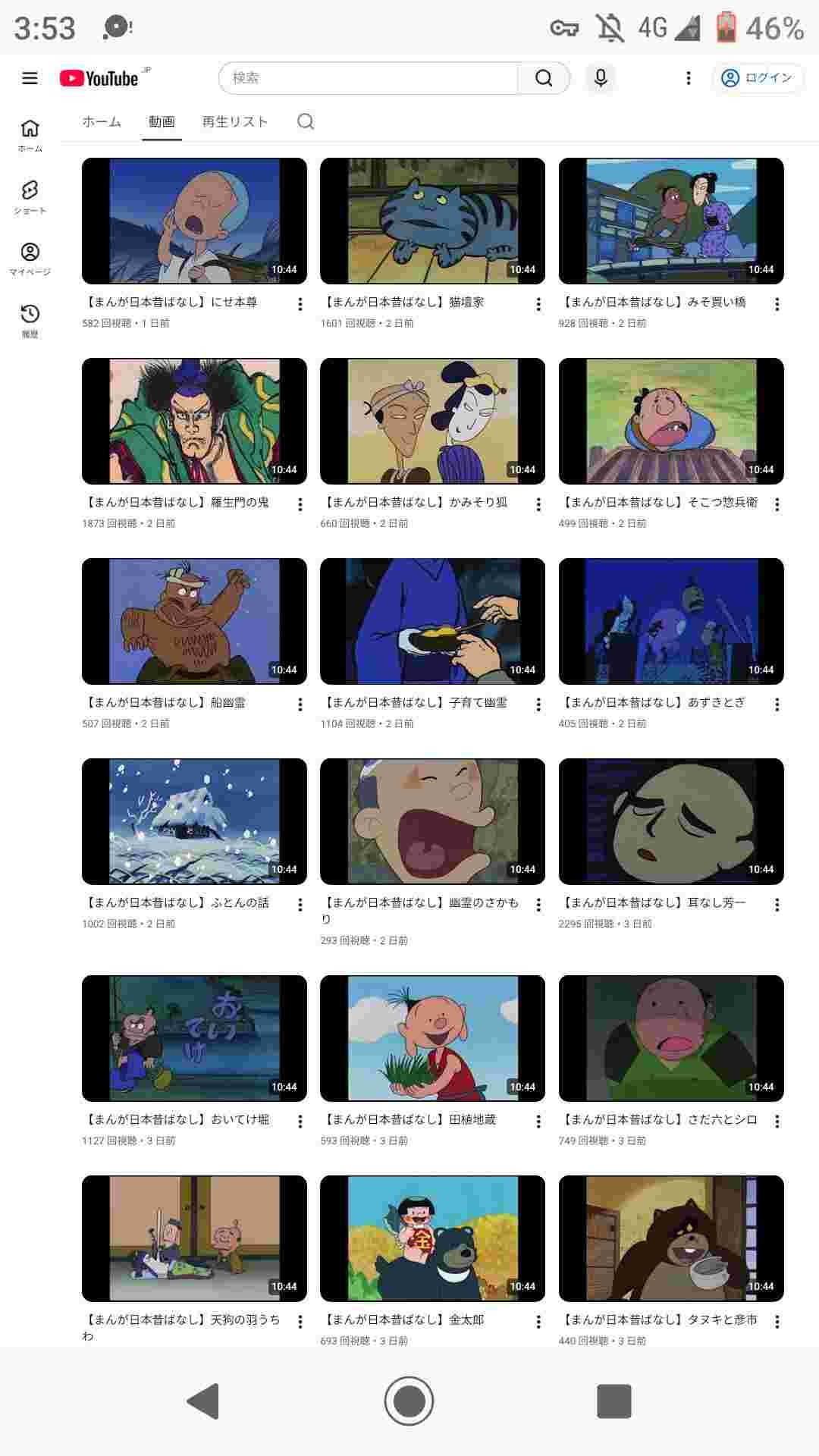Open Shorts from the sidebar
Viewport: 819px width, 1456px height.
click(x=30, y=196)
